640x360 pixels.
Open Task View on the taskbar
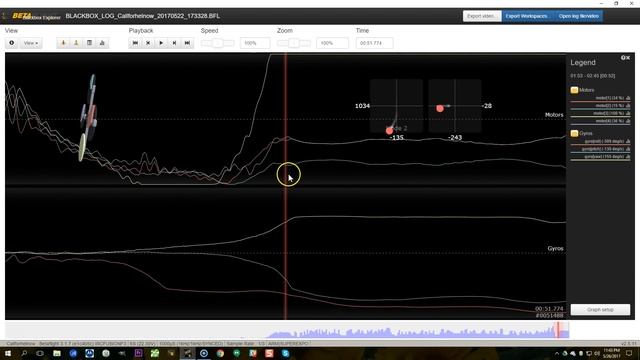pyautogui.click(x=40, y=353)
